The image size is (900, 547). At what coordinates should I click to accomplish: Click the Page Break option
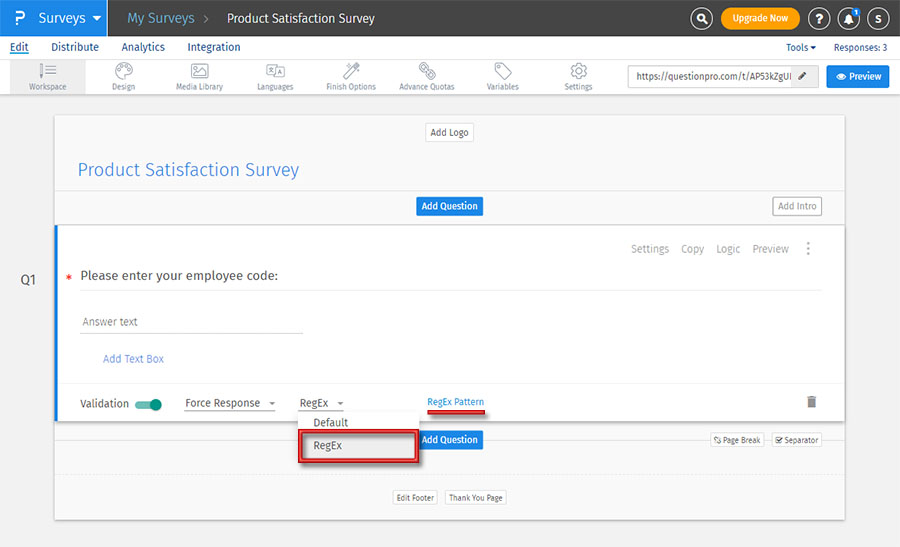[737, 440]
